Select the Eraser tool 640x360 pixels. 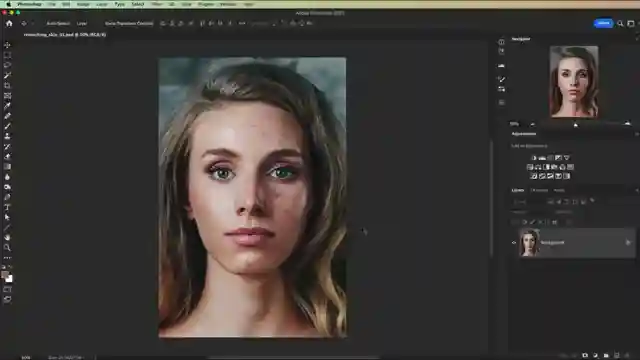(7, 156)
